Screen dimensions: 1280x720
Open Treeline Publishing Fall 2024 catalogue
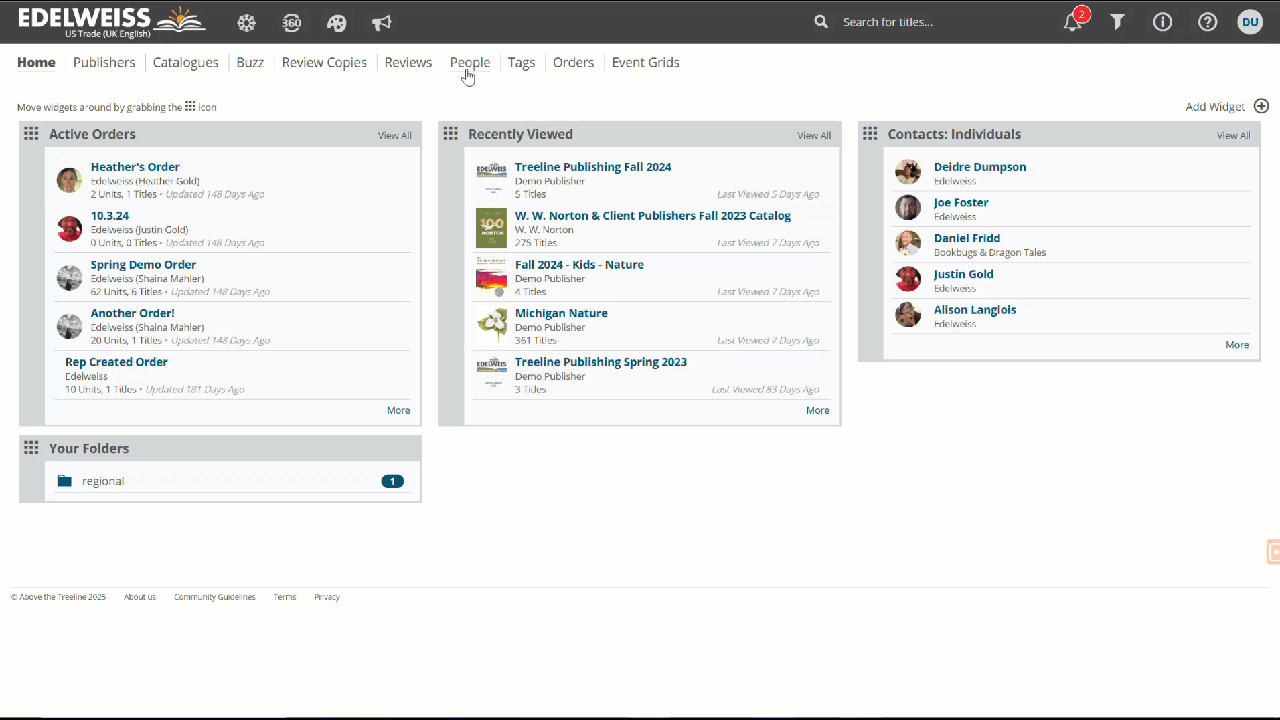click(593, 167)
